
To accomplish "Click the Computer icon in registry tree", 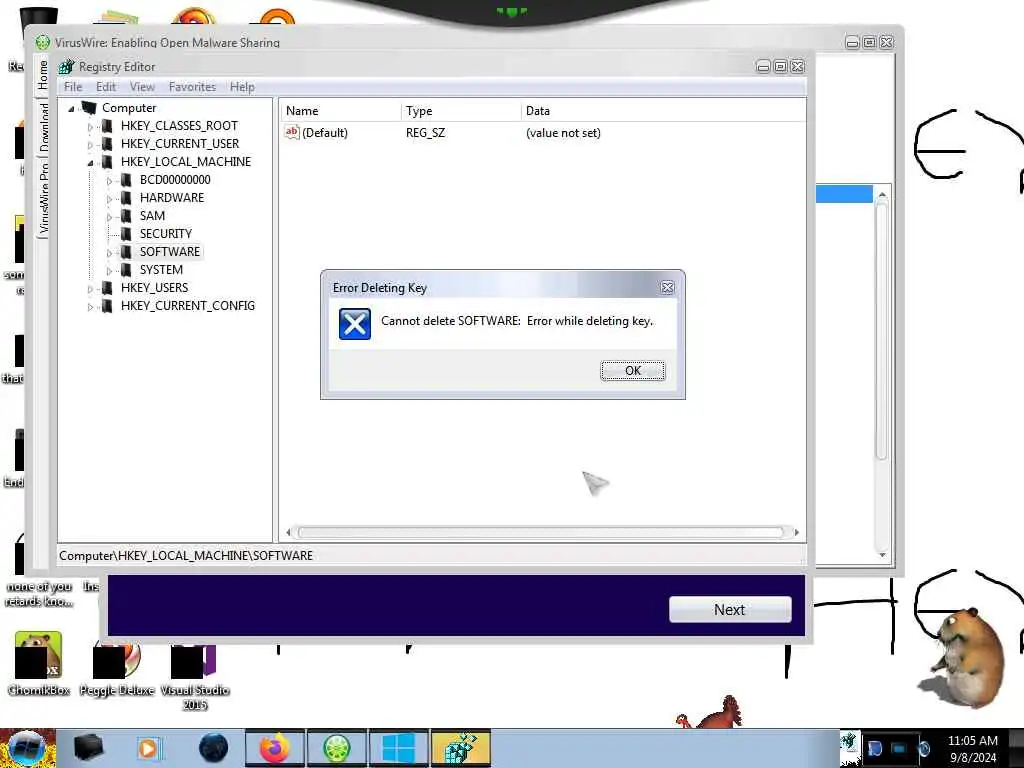I will click(89, 108).
